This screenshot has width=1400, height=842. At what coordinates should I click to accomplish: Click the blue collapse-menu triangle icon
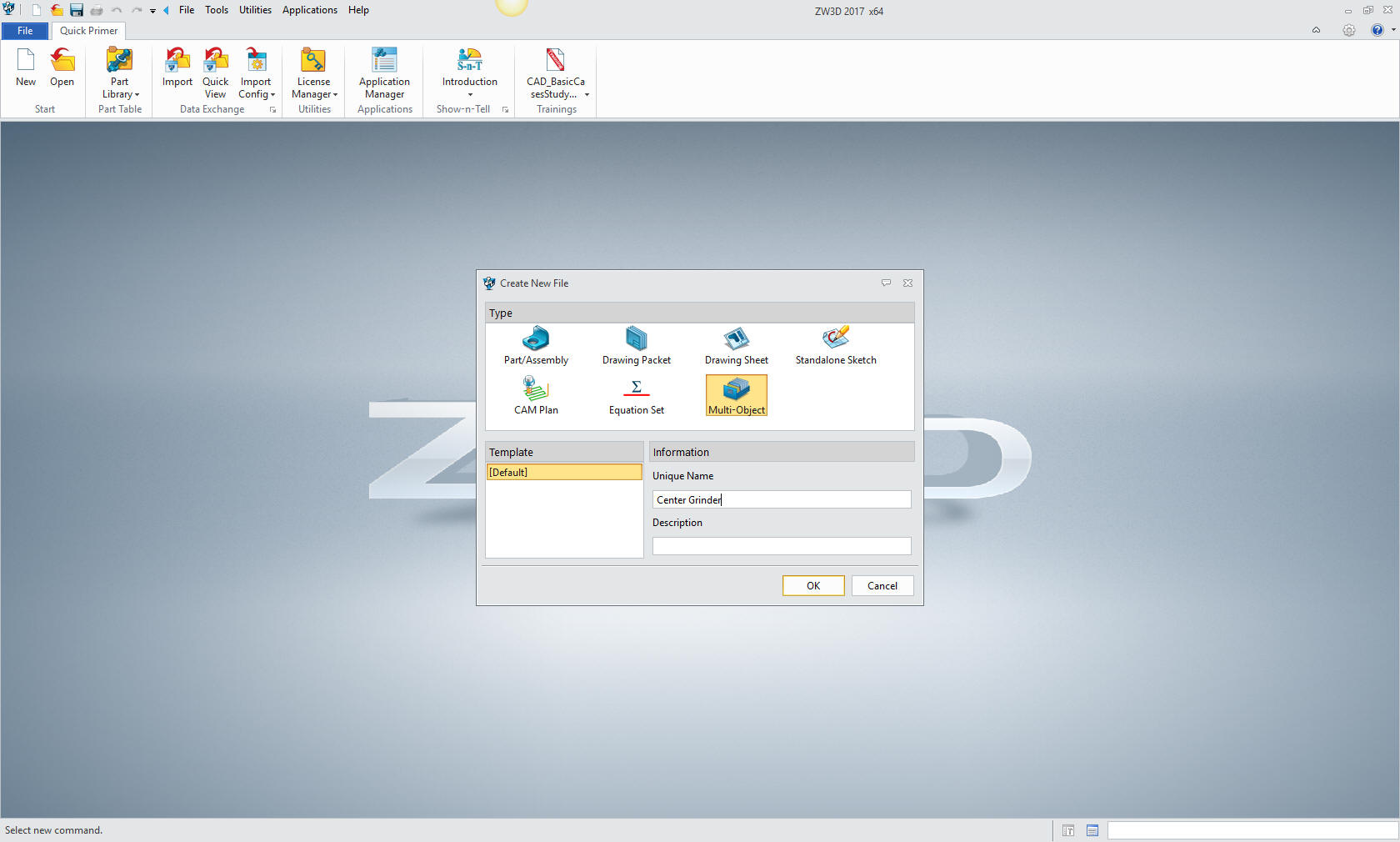click(166, 10)
